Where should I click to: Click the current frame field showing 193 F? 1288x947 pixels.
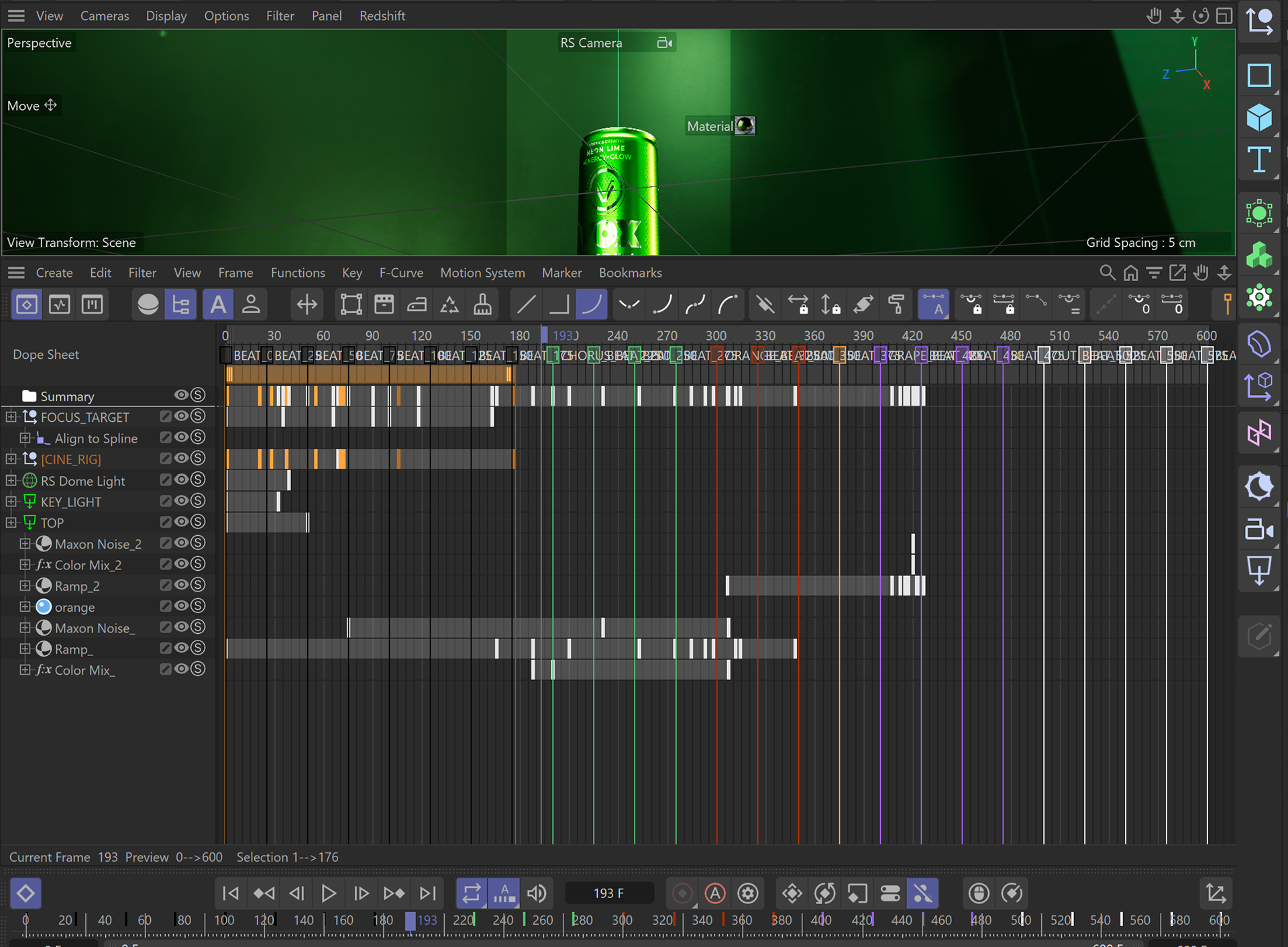(x=609, y=893)
